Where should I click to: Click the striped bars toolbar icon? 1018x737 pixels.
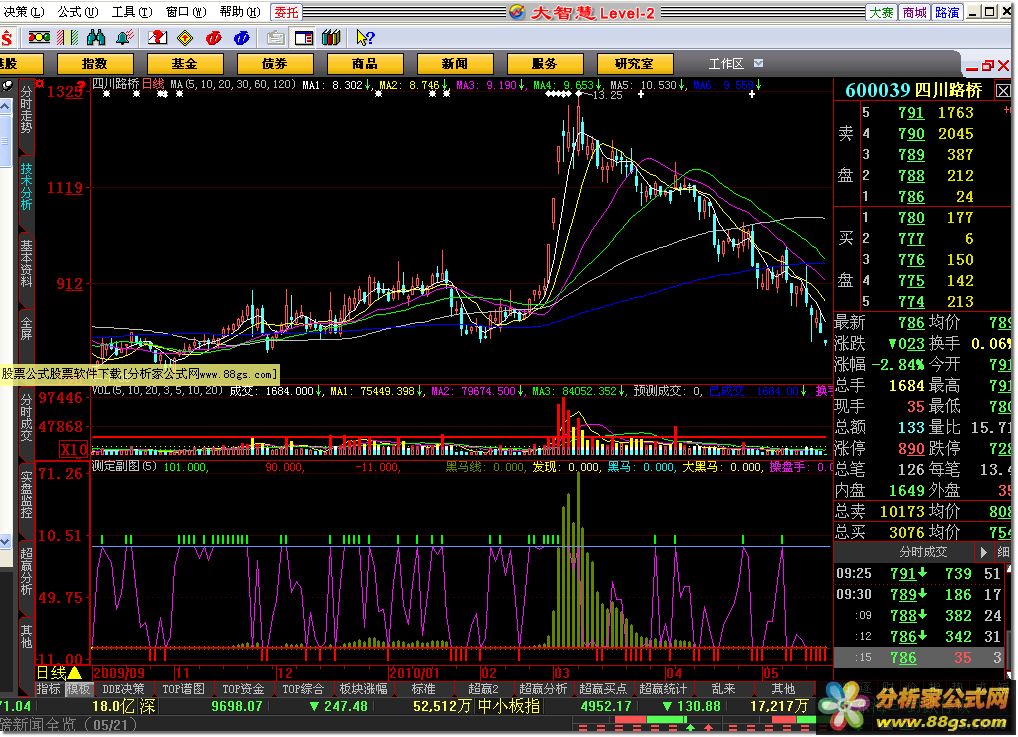68,38
